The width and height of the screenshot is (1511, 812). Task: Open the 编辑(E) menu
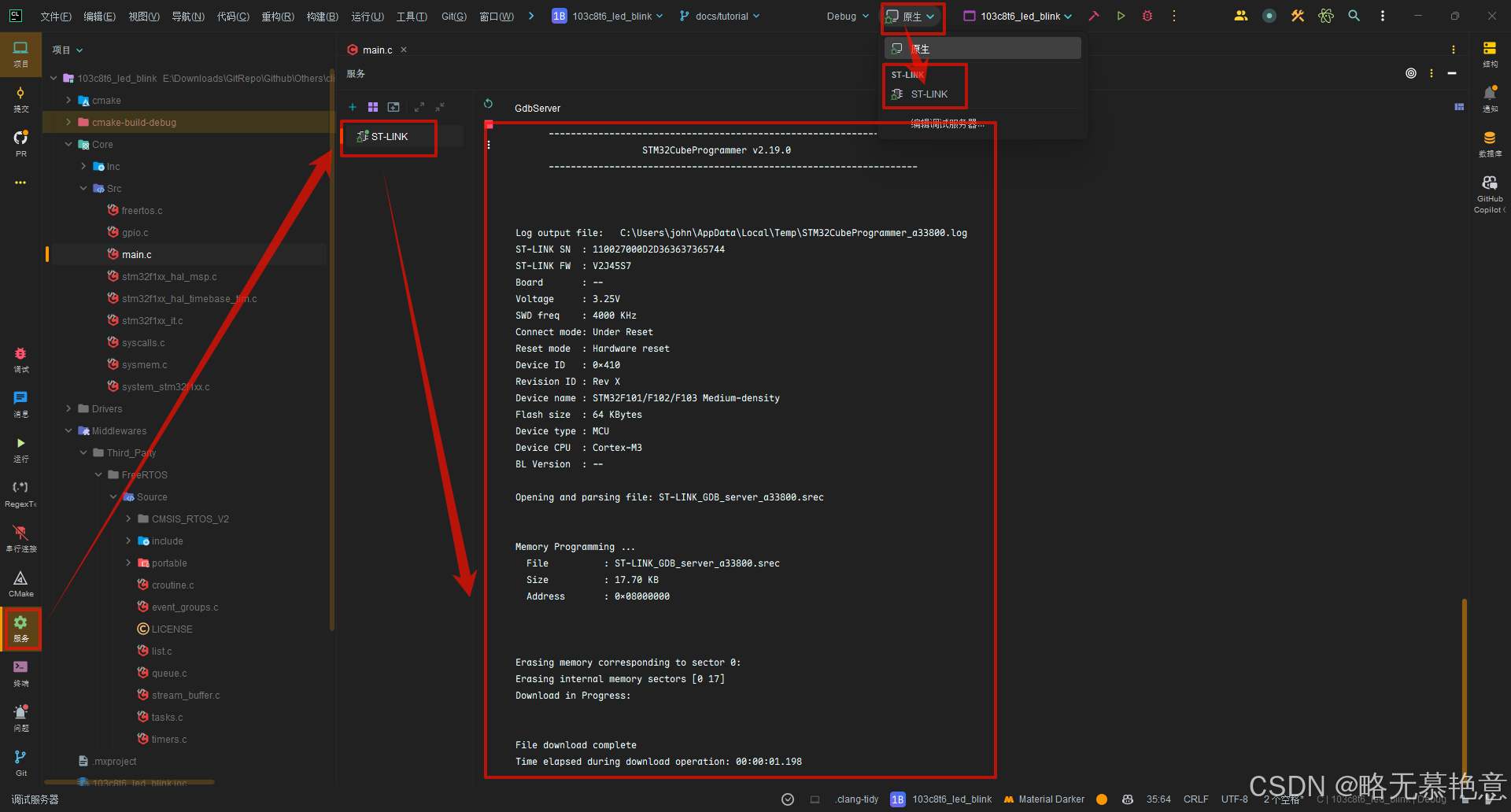point(100,16)
